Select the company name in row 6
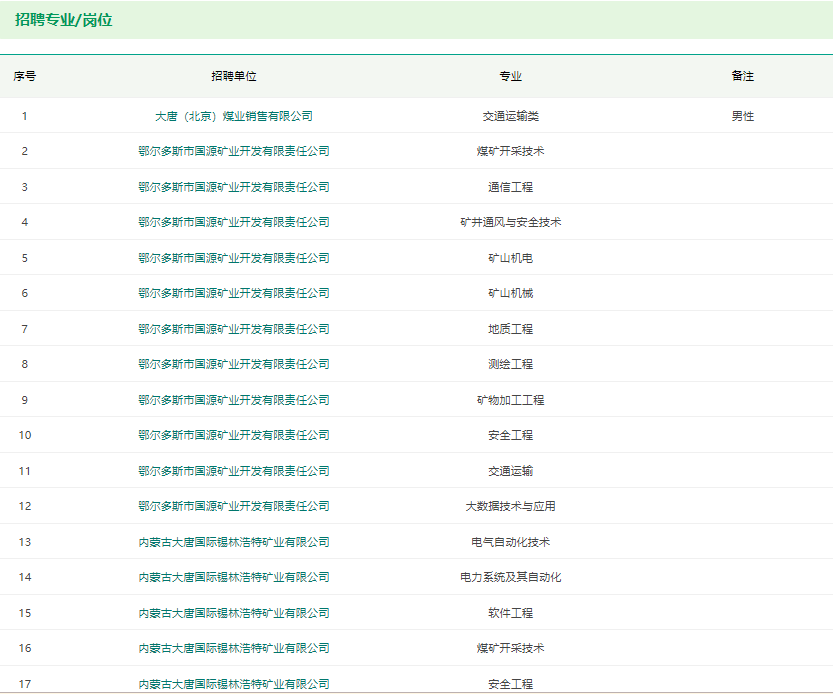This screenshot has width=833, height=694. pyautogui.click(x=234, y=293)
